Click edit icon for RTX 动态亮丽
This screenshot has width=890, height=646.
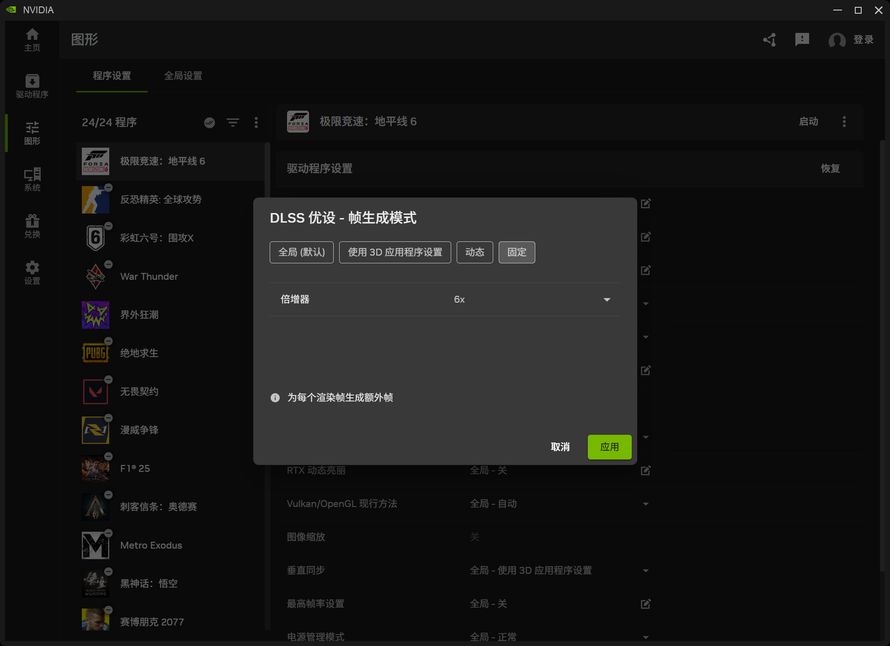tap(645, 471)
